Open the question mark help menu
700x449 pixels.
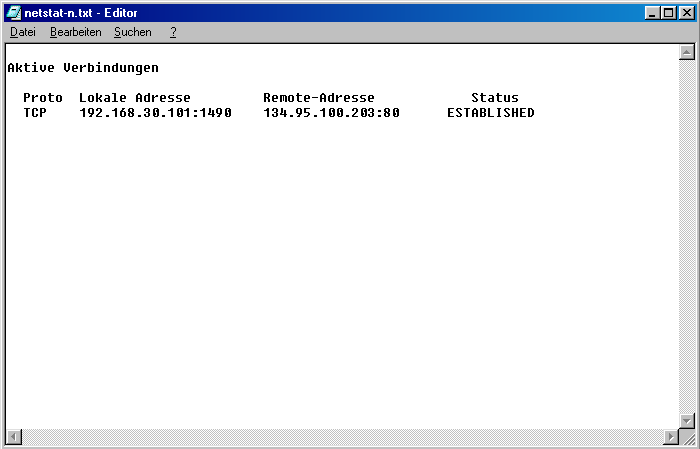tap(173, 32)
